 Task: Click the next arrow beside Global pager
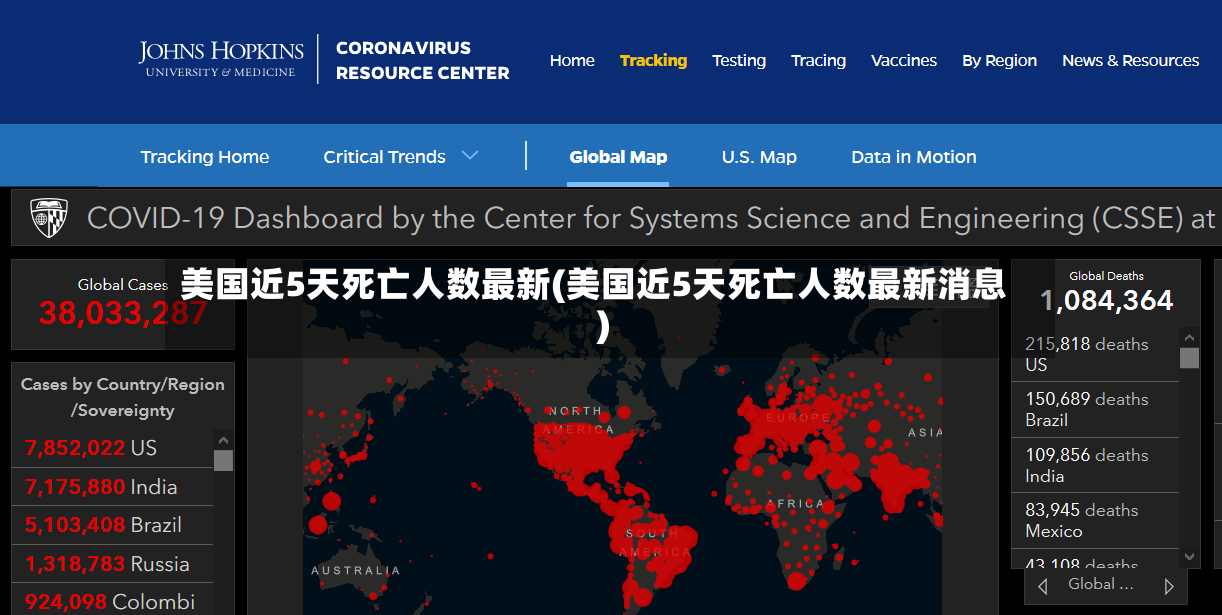[x=1169, y=586]
